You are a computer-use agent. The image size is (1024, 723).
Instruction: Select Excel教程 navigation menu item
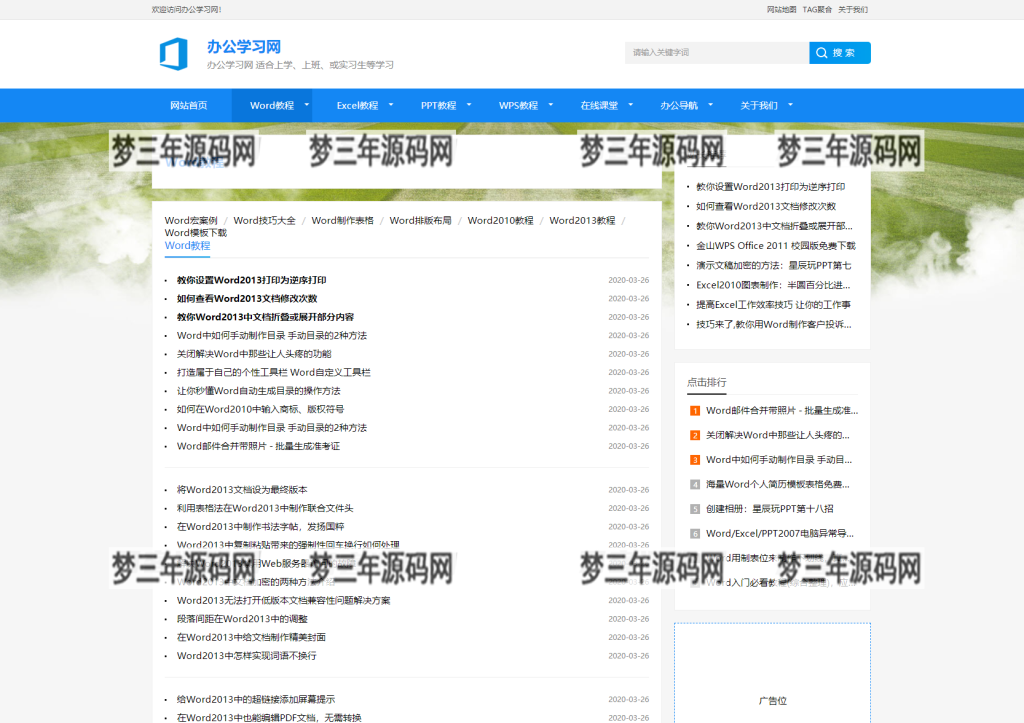pos(357,105)
